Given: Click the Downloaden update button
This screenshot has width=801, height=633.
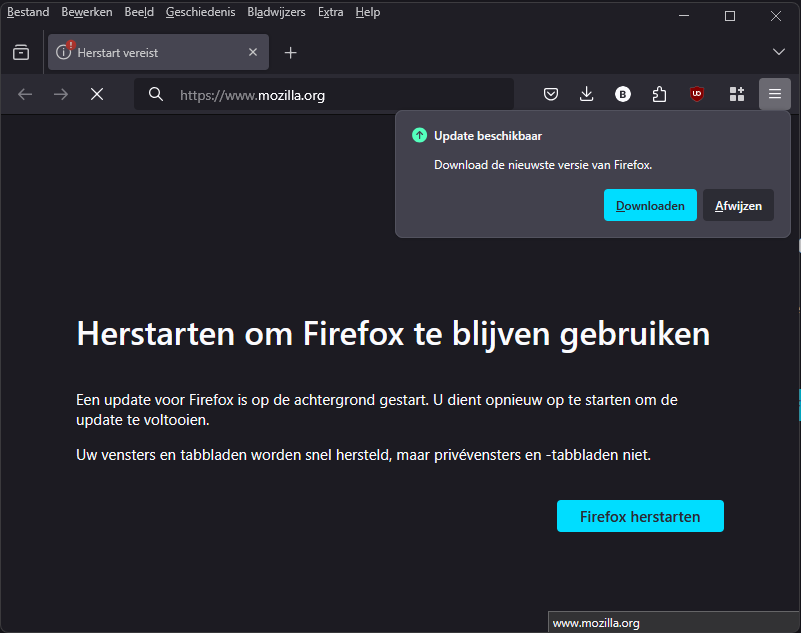Looking at the screenshot, I should pos(650,205).
